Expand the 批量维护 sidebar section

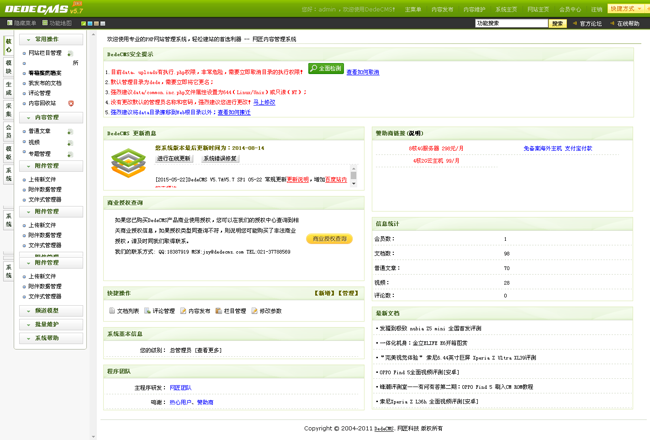pos(51,324)
